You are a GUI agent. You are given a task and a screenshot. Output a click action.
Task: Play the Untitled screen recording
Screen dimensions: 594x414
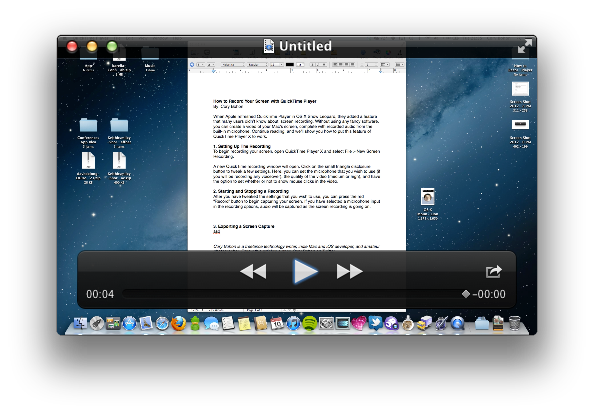click(x=305, y=271)
